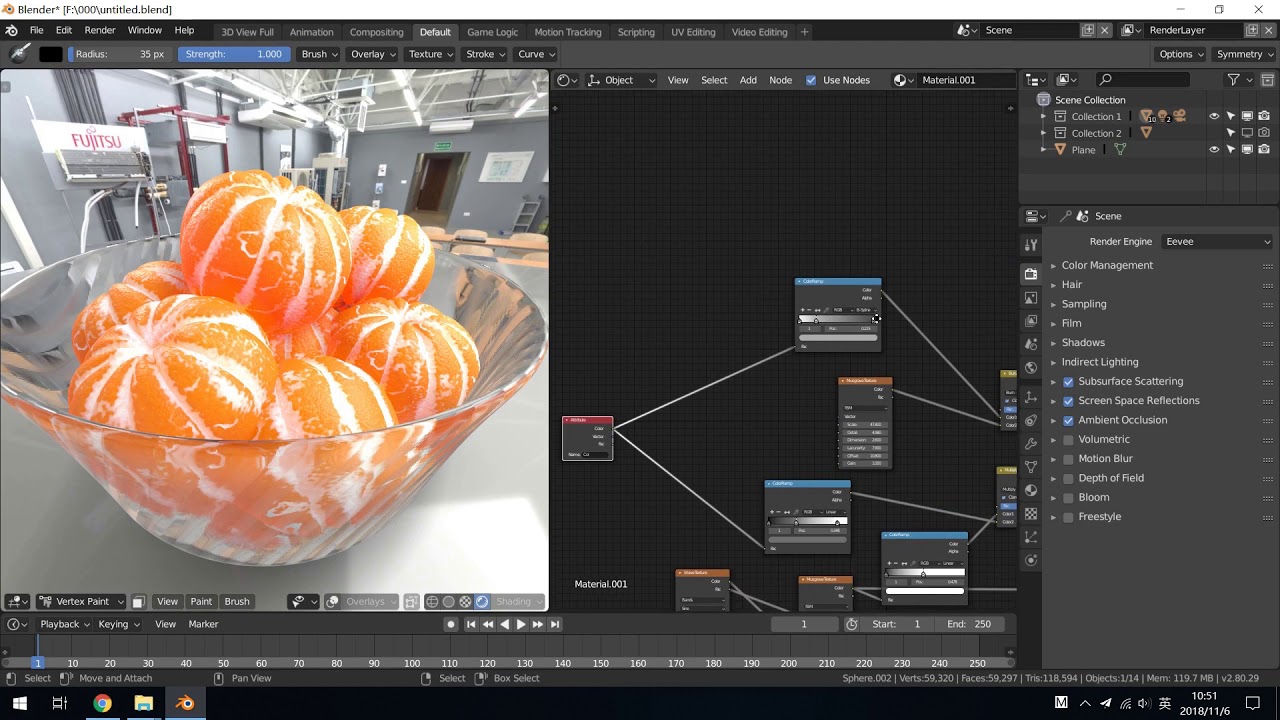The image size is (1280, 720).
Task: Open the Render Engine dropdown
Action: point(1217,241)
